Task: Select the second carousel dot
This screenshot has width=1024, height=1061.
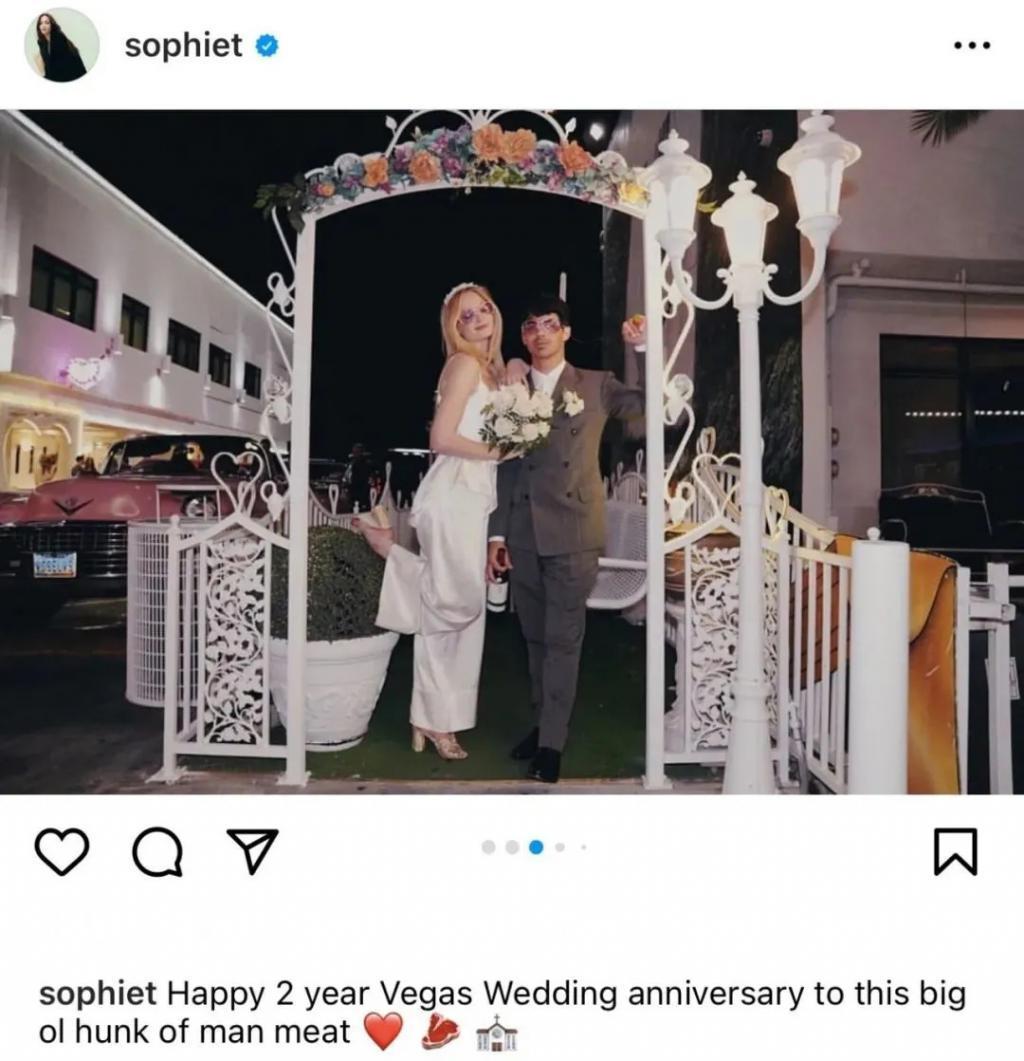Action: (x=512, y=846)
